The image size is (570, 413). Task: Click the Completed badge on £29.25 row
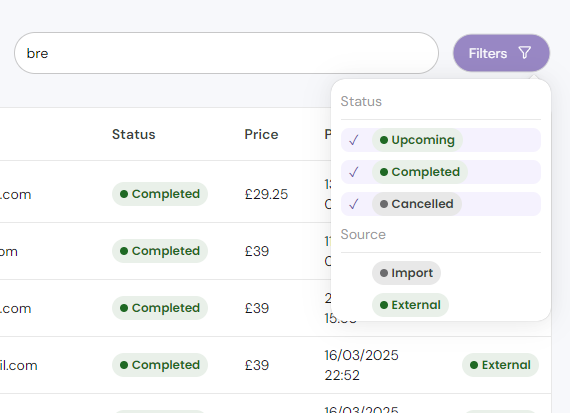pos(160,194)
